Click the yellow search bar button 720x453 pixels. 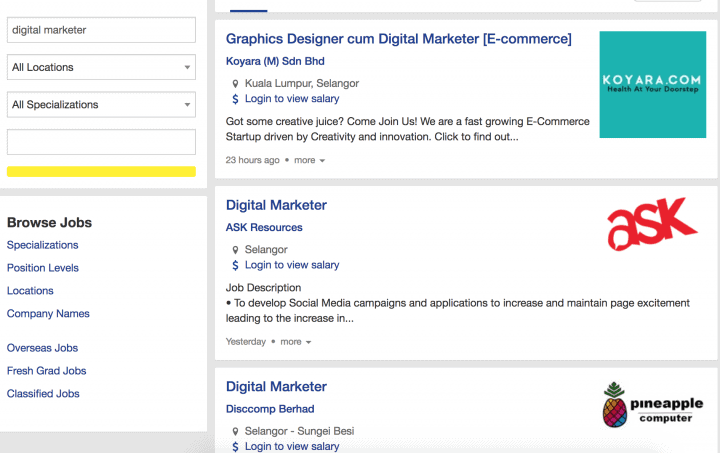[x=101, y=171]
